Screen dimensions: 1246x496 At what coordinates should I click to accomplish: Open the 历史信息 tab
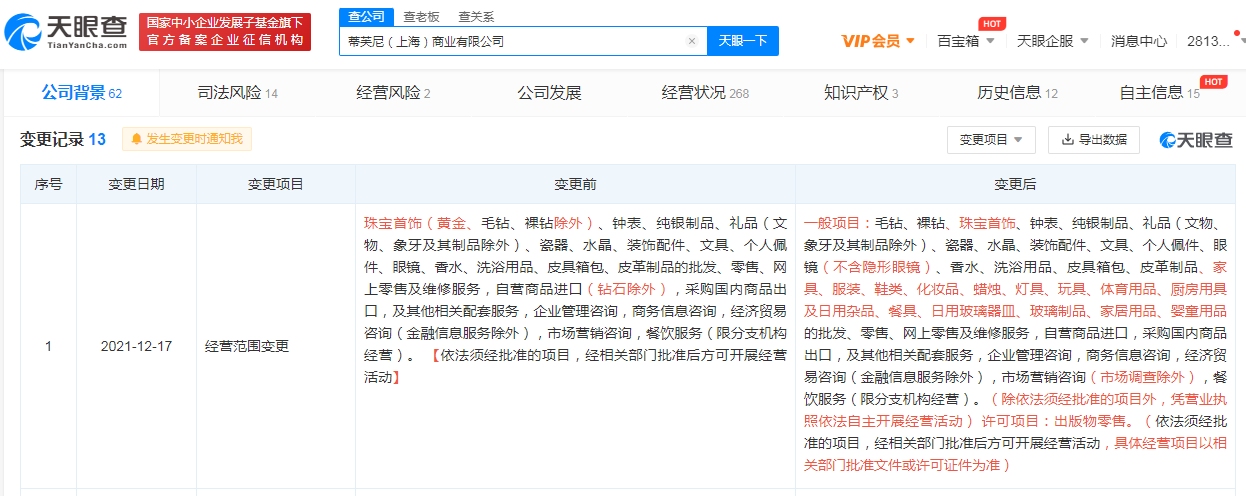(1016, 93)
